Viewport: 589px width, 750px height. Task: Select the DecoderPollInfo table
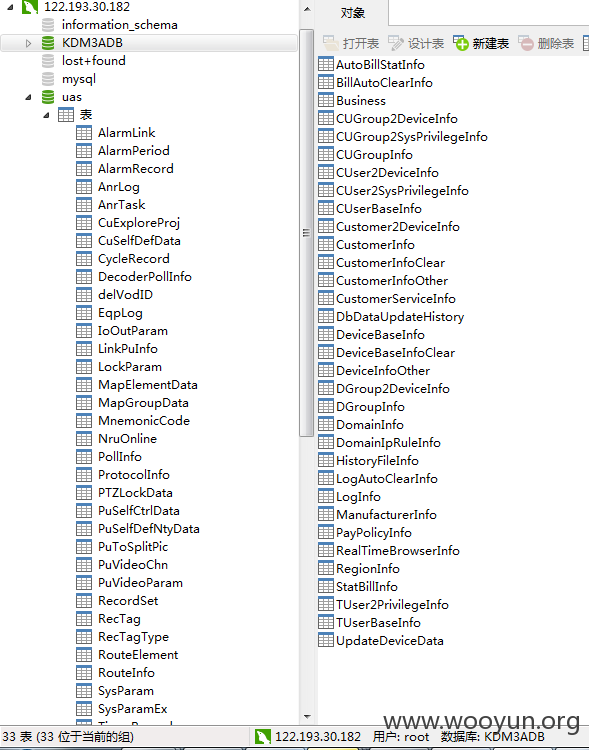pos(144,277)
